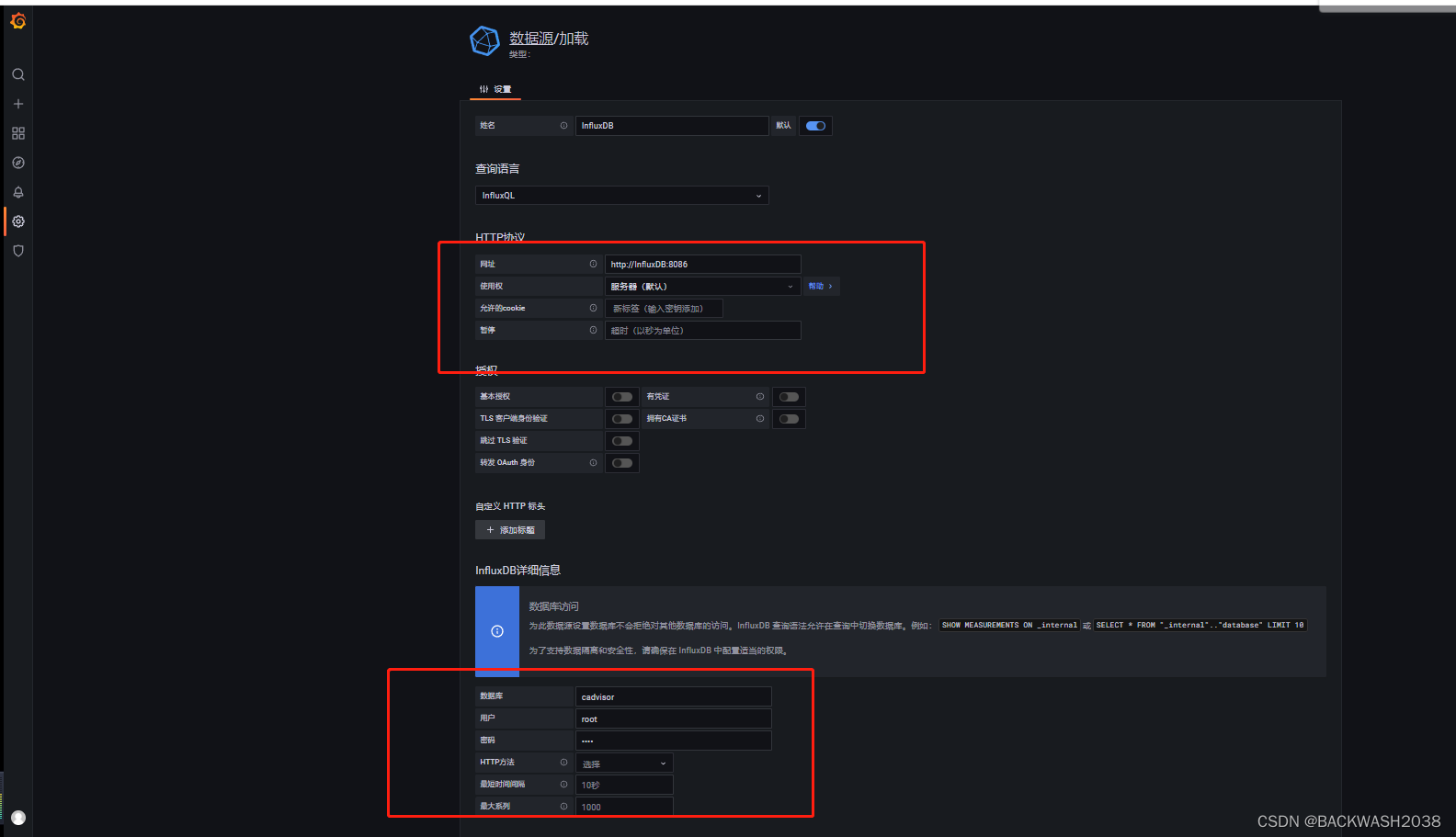The height and width of the screenshot is (837, 1456).
Task: Expand the 帮助 link beside access
Action: [821, 287]
